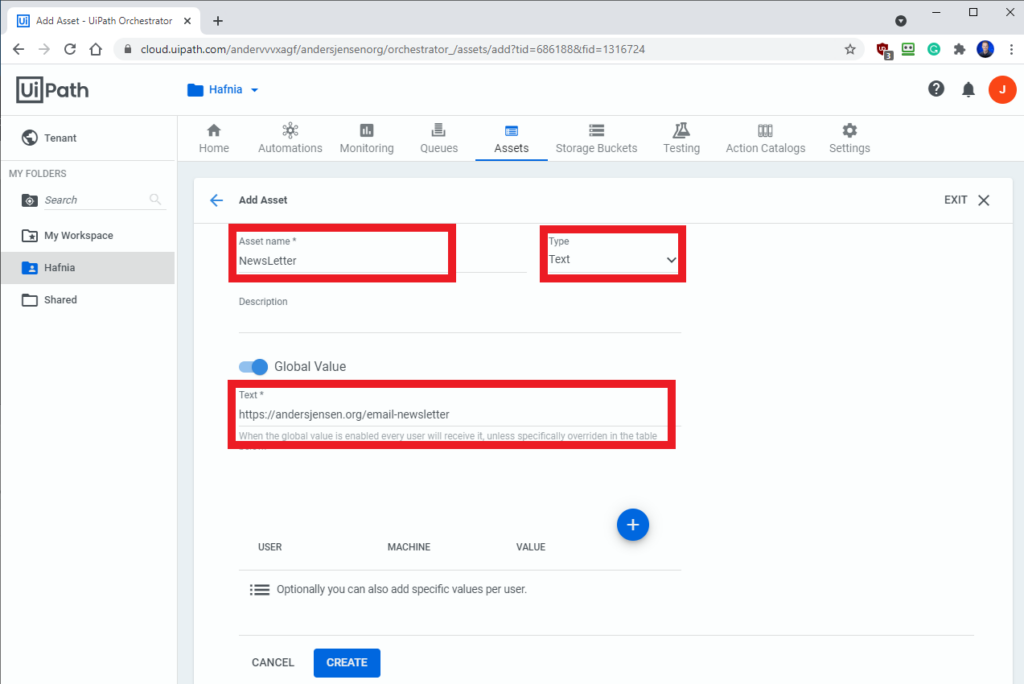Screen dimensions: 1024x684
Task: Click the blue plus add-value button
Action: coord(632,525)
